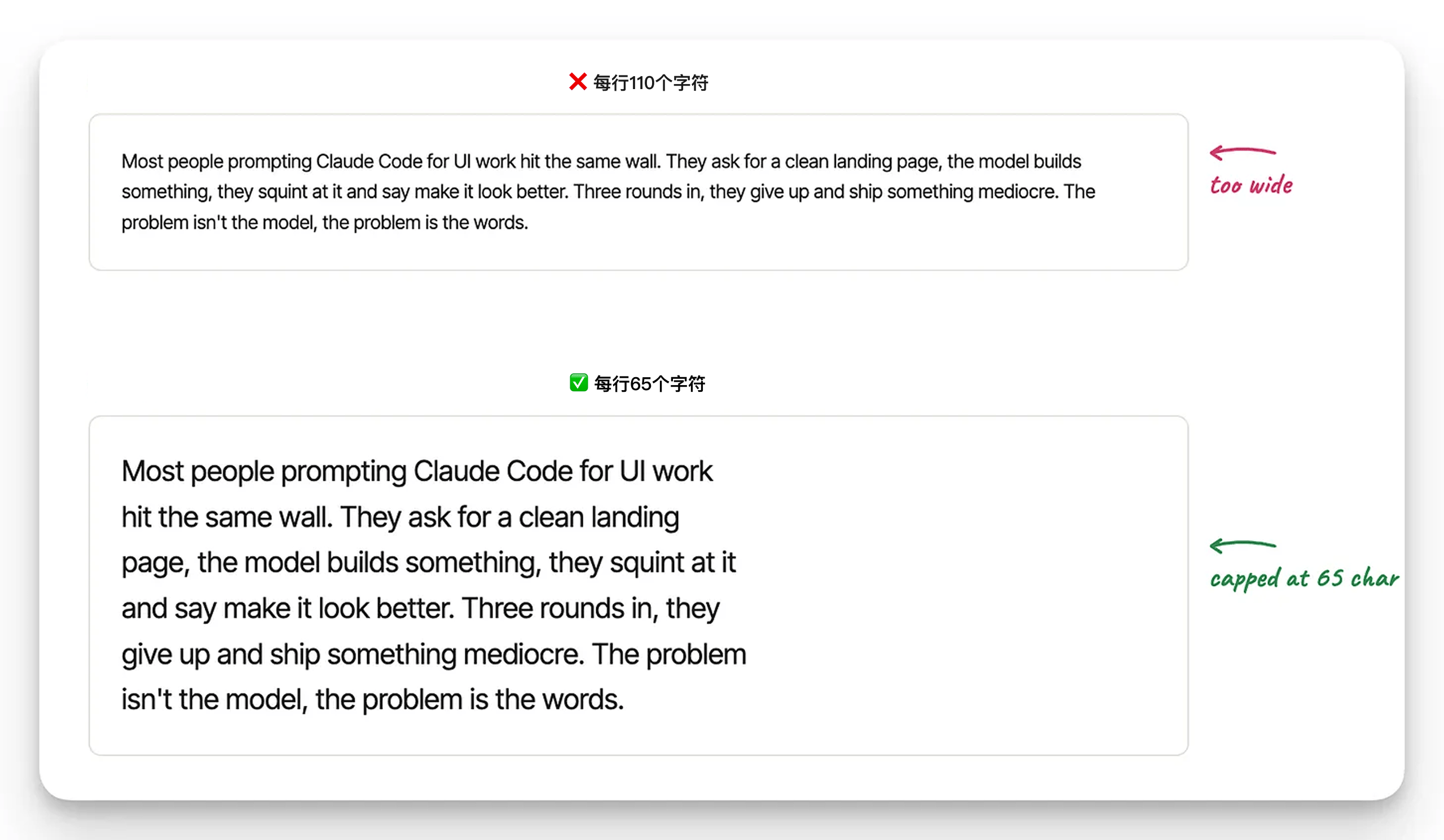Click 'problem isn't the model' small-text line
Screen dimensions: 1444x840
[324, 222]
